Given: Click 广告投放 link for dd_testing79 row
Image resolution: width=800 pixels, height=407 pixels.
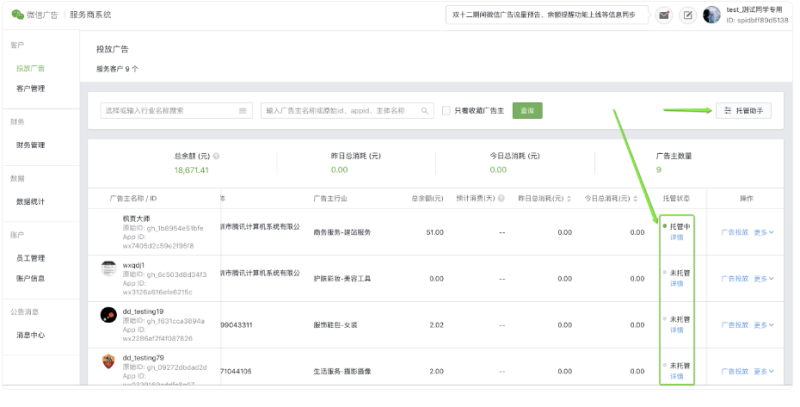Looking at the screenshot, I should click(x=735, y=372).
